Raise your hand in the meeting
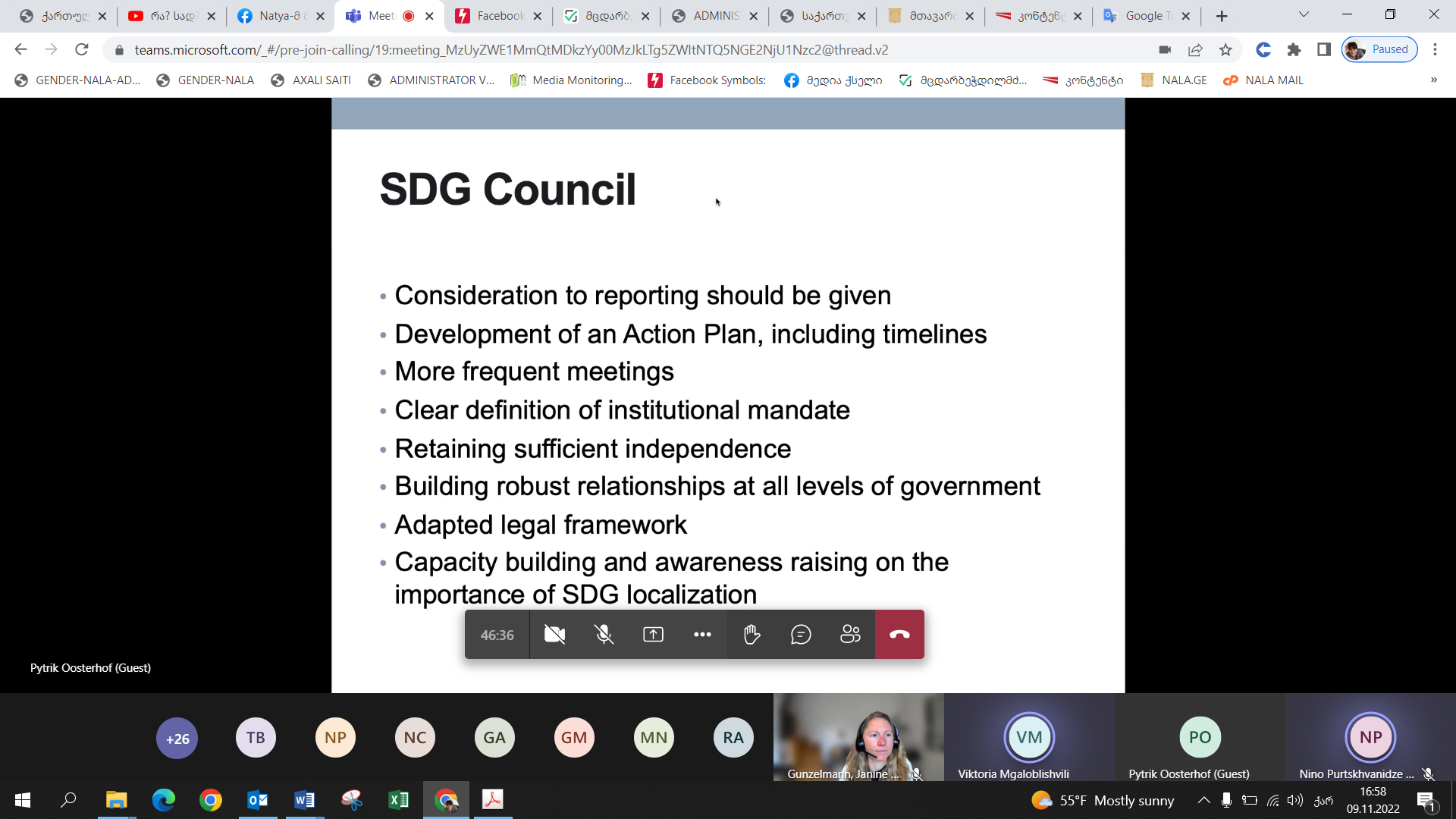 [752, 635]
